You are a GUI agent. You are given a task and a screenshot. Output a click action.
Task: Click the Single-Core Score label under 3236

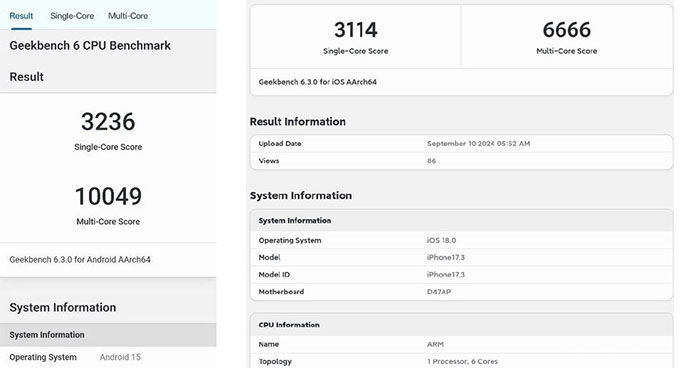click(x=108, y=147)
